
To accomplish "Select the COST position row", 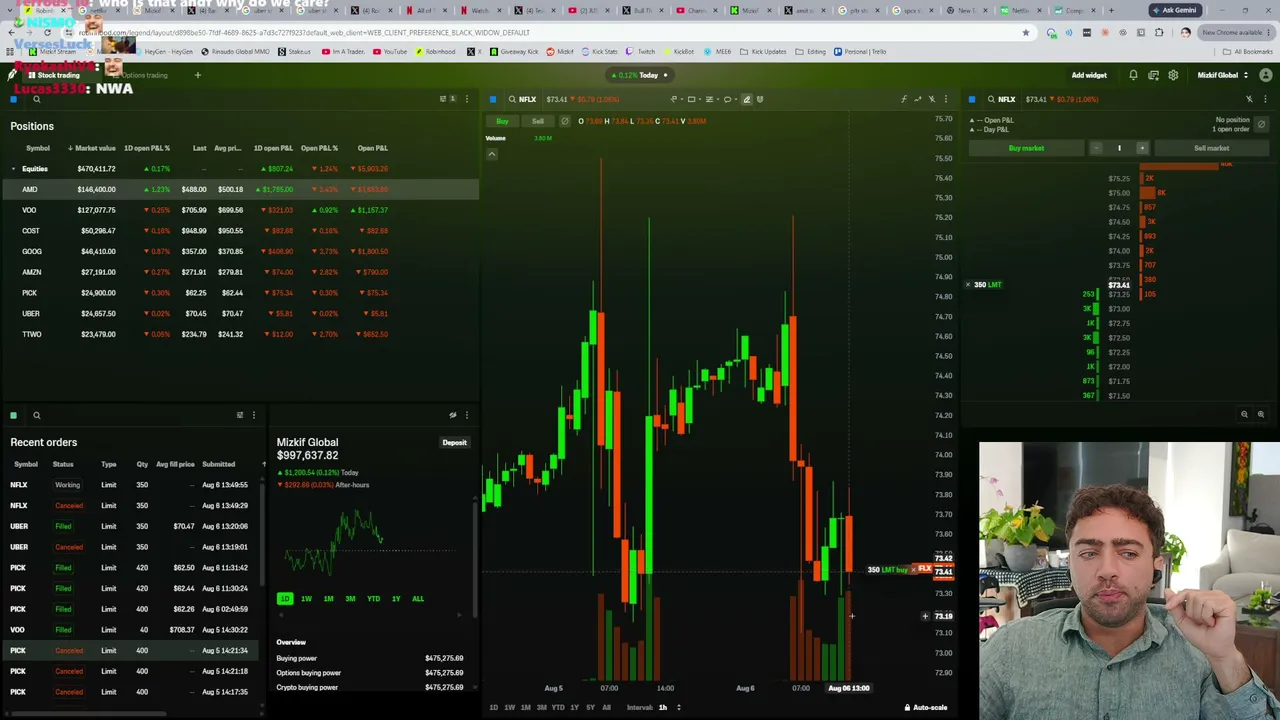I will tap(240, 231).
